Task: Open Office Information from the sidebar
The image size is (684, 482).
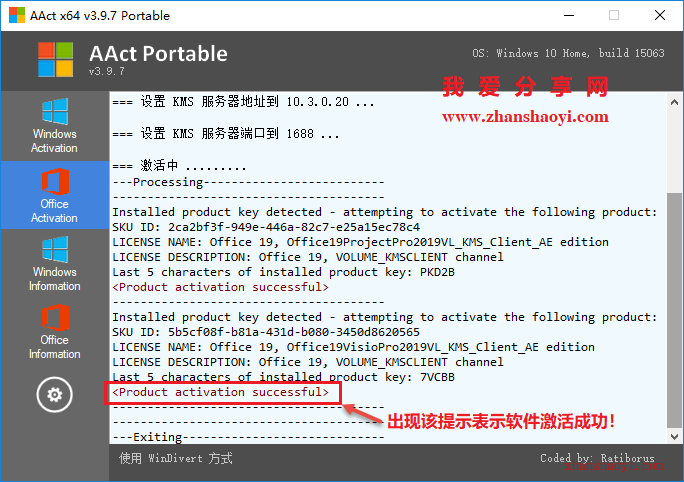Action: [55, 332]
